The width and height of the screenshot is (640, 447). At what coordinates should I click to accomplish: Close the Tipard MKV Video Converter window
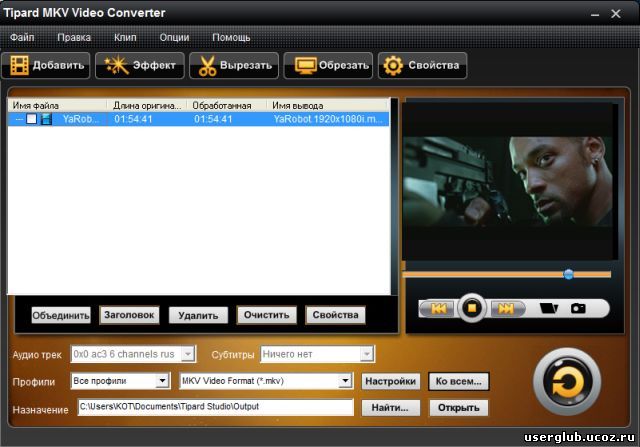coord(616,14)
